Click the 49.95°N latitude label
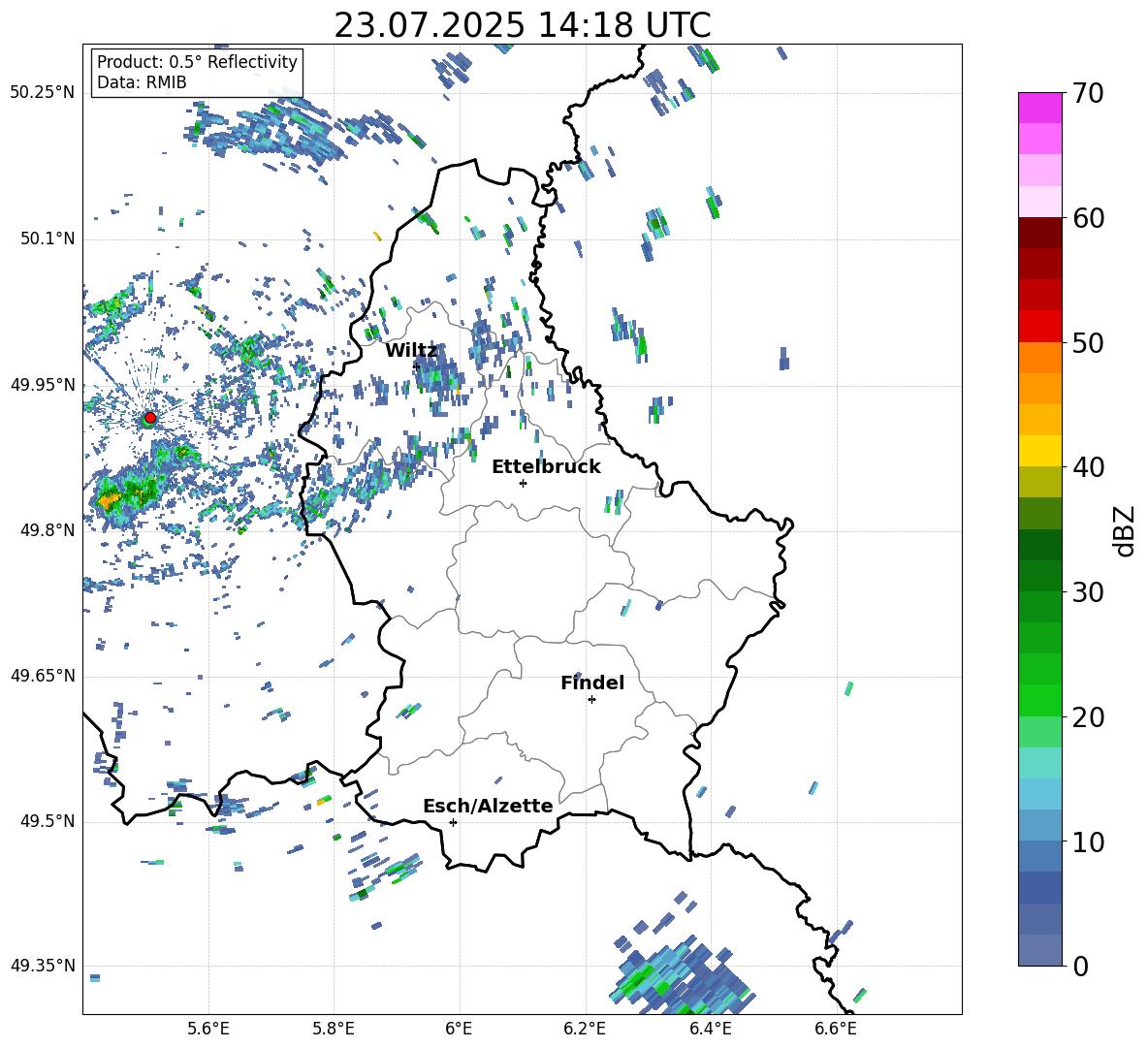Image resolution: width=1148 pixels, height=1048 pixels. (43, 385)
